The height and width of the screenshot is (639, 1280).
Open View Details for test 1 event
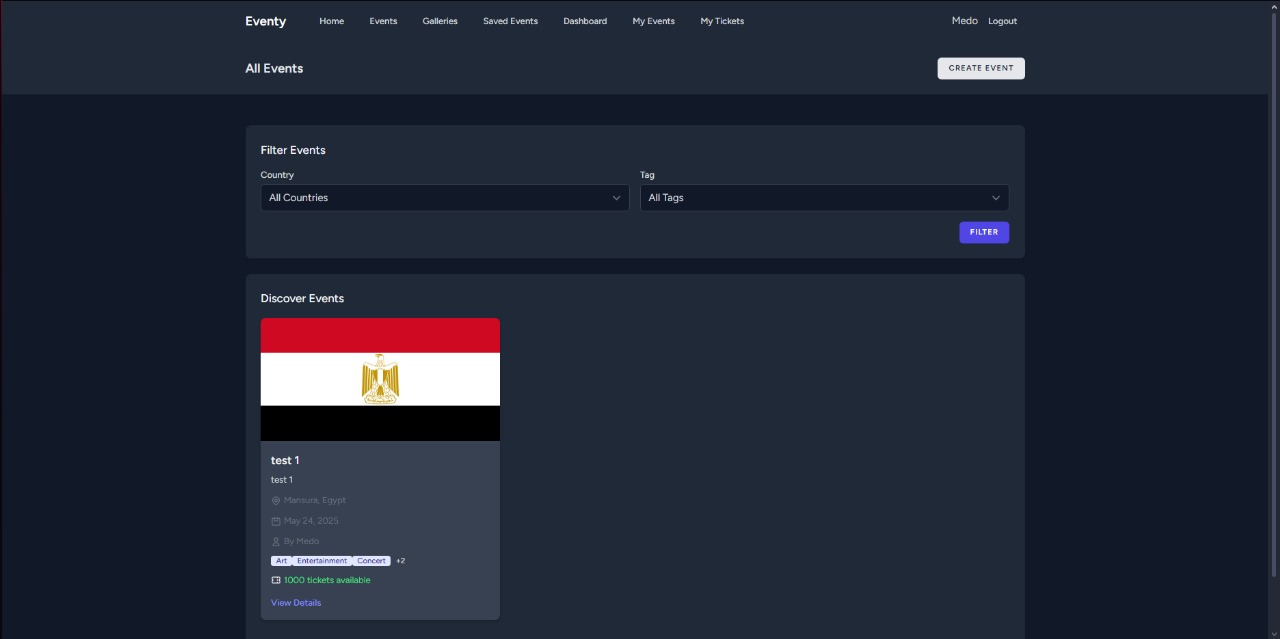tap(296, 603)
